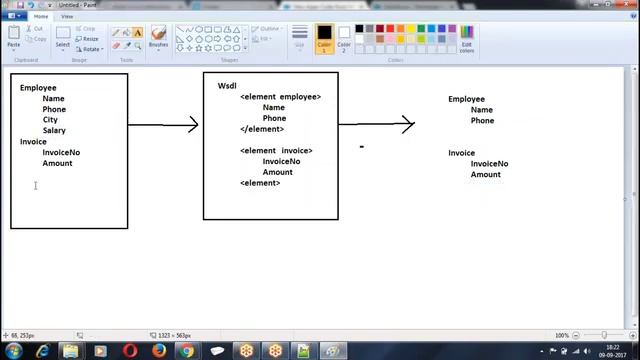Click the vertical scrollbar down arrow

click(x=635, y=325)
